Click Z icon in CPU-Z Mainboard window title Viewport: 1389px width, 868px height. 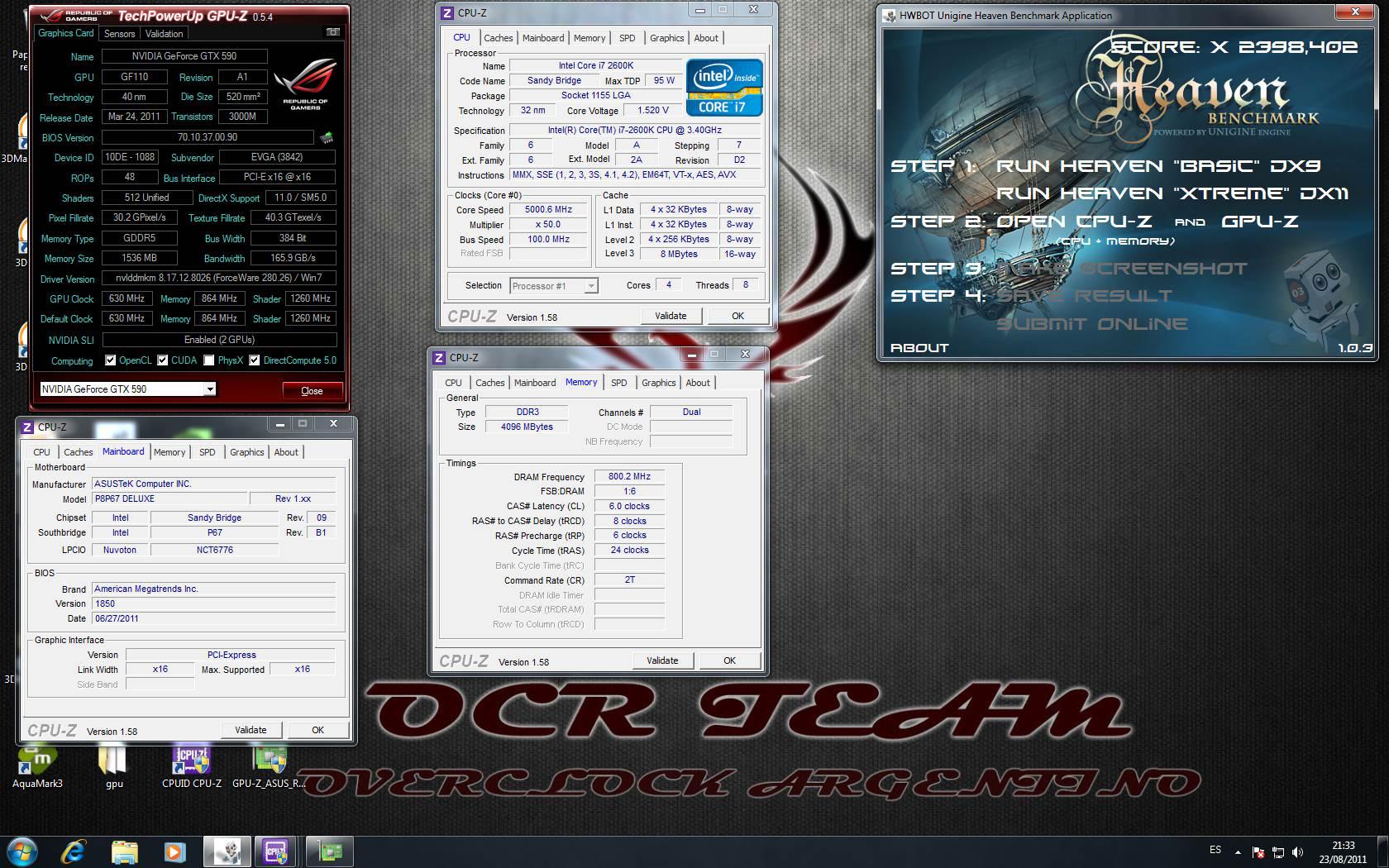point(27,427)
